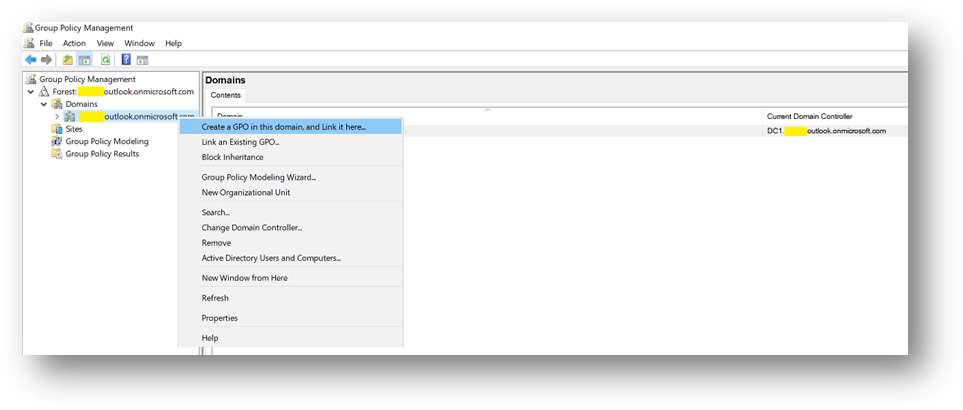Image resolution: width=963 pixels, height=410 pixels.
Task: Collapse the Forest tree node
Action: pos(31,91)
